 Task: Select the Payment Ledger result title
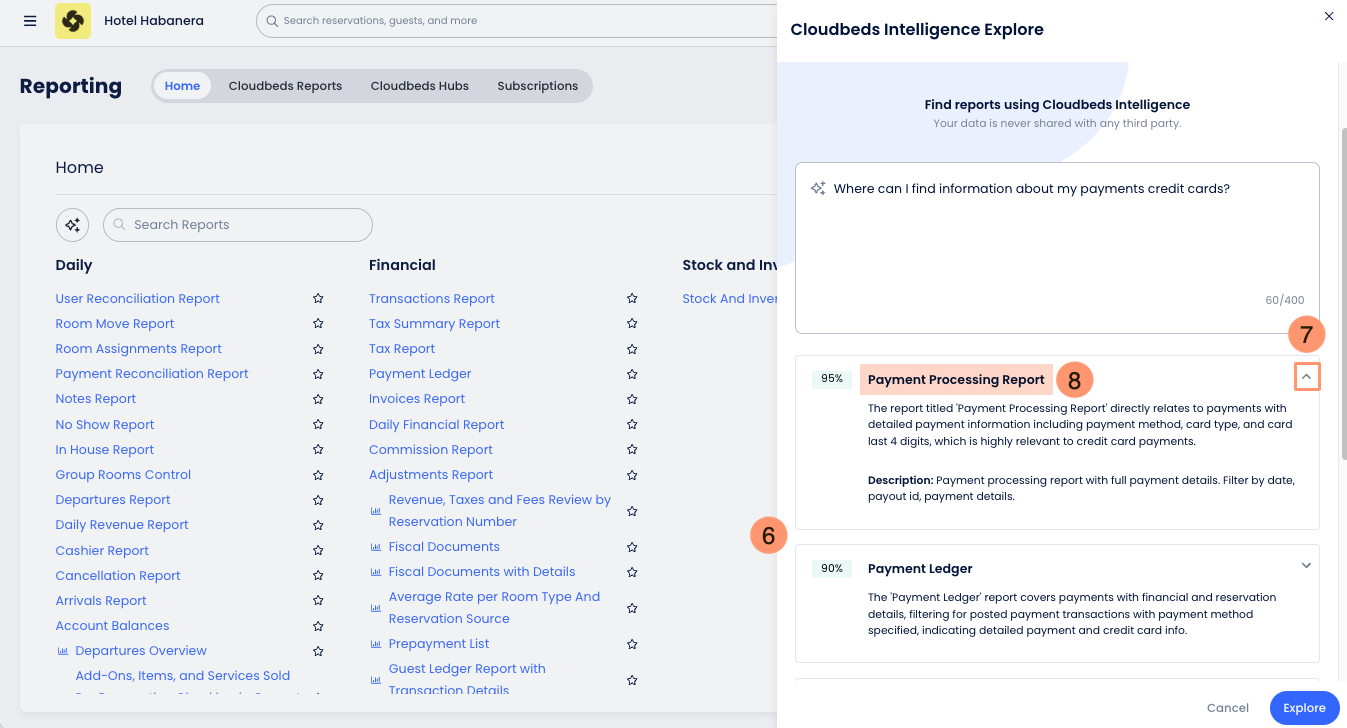(x=920, y=569)
